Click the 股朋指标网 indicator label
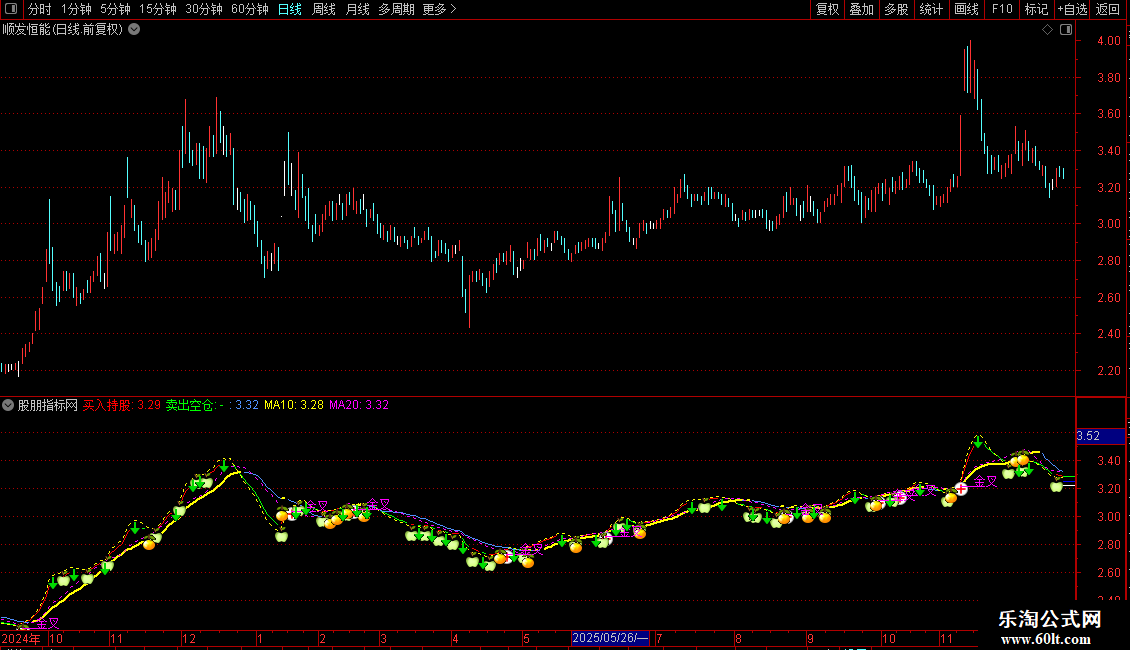 pos(48,405)
